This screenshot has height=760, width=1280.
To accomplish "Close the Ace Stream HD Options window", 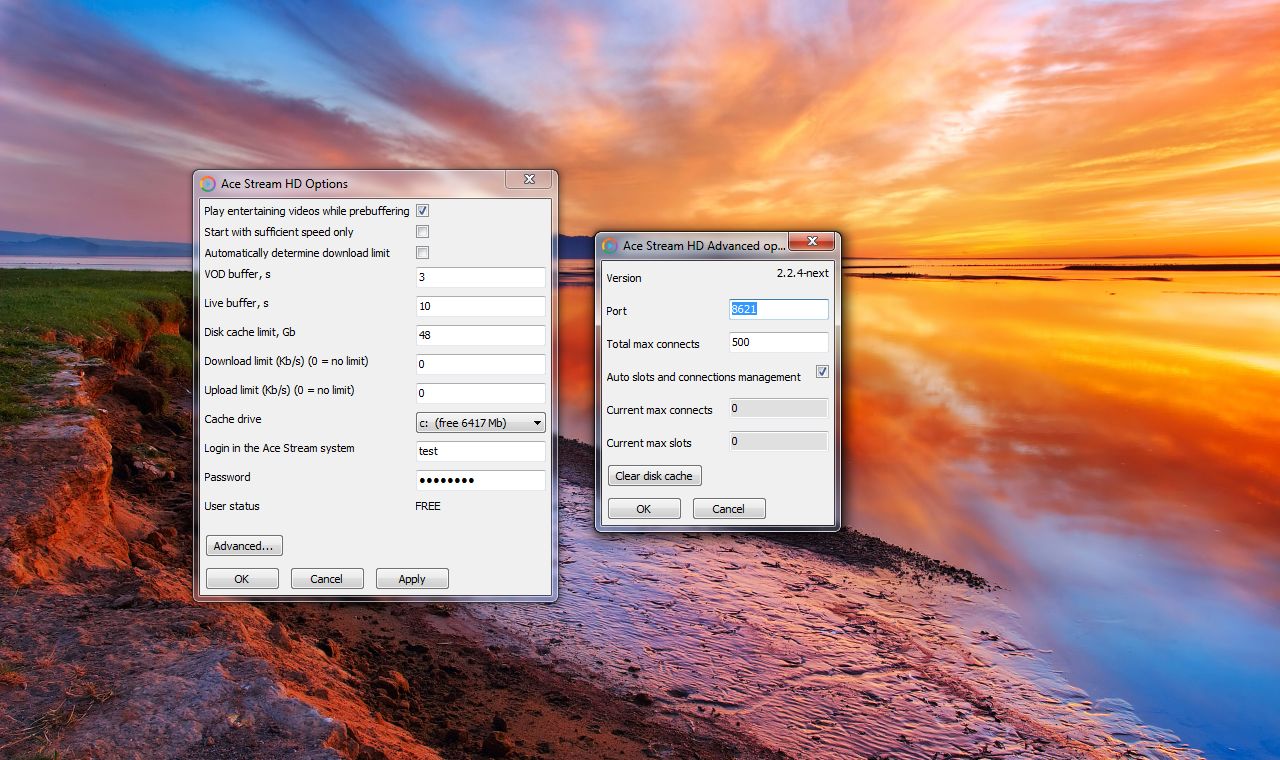I will click(x=528, y=180).
